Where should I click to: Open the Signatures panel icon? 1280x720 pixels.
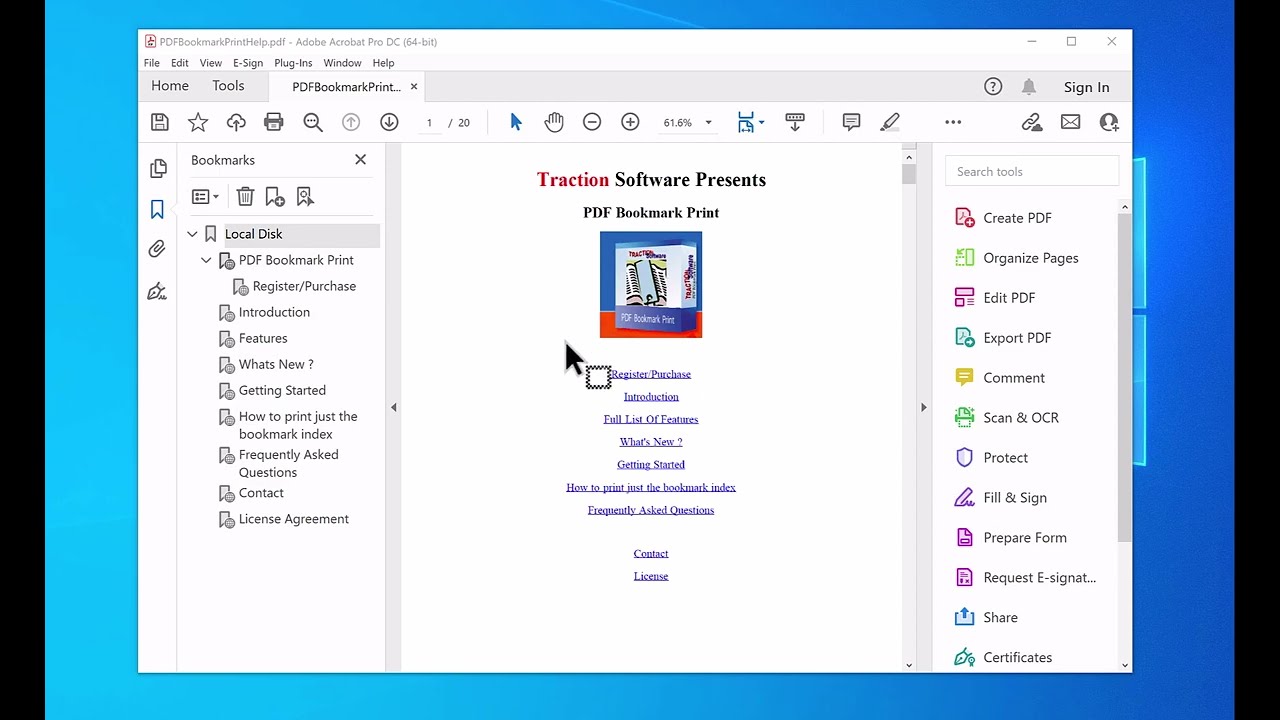coord(157,292)
